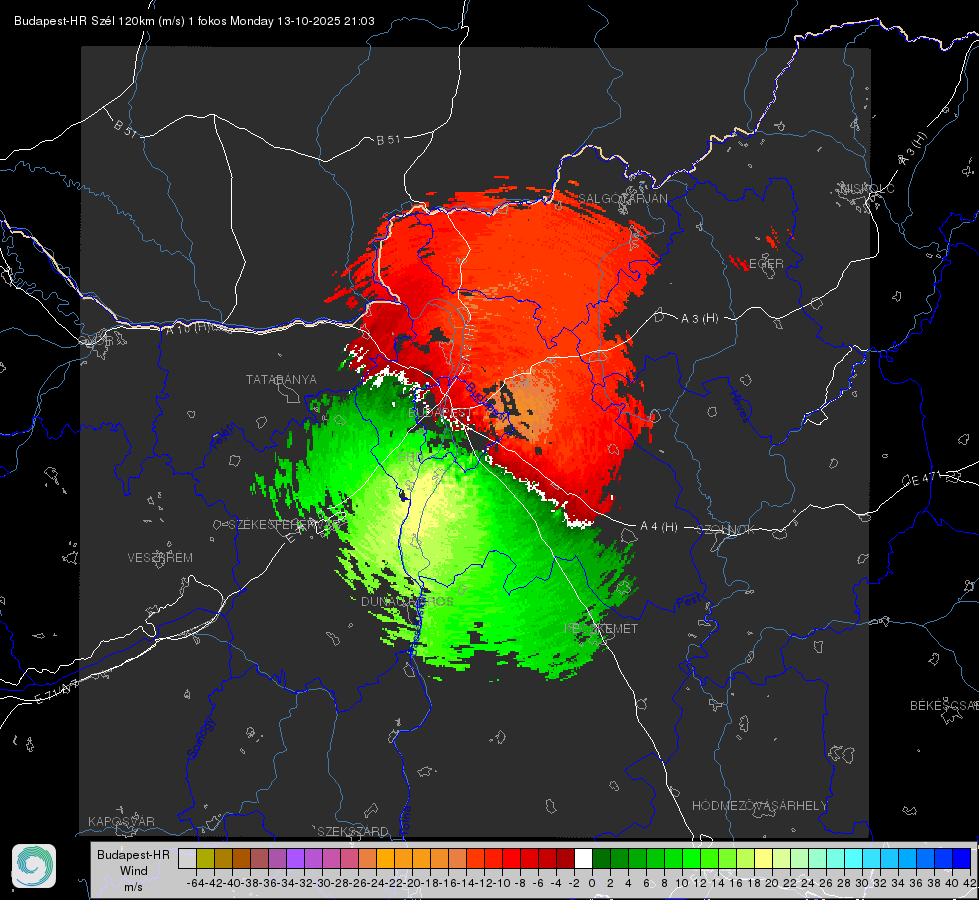Click the swirl logo icon at bottom left

click(x=34, y=866)
